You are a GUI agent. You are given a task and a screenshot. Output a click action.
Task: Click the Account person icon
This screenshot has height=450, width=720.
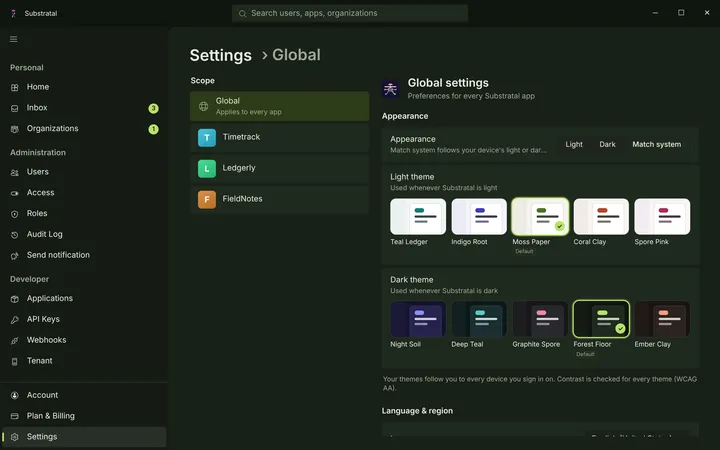click(x=15, y=395)
